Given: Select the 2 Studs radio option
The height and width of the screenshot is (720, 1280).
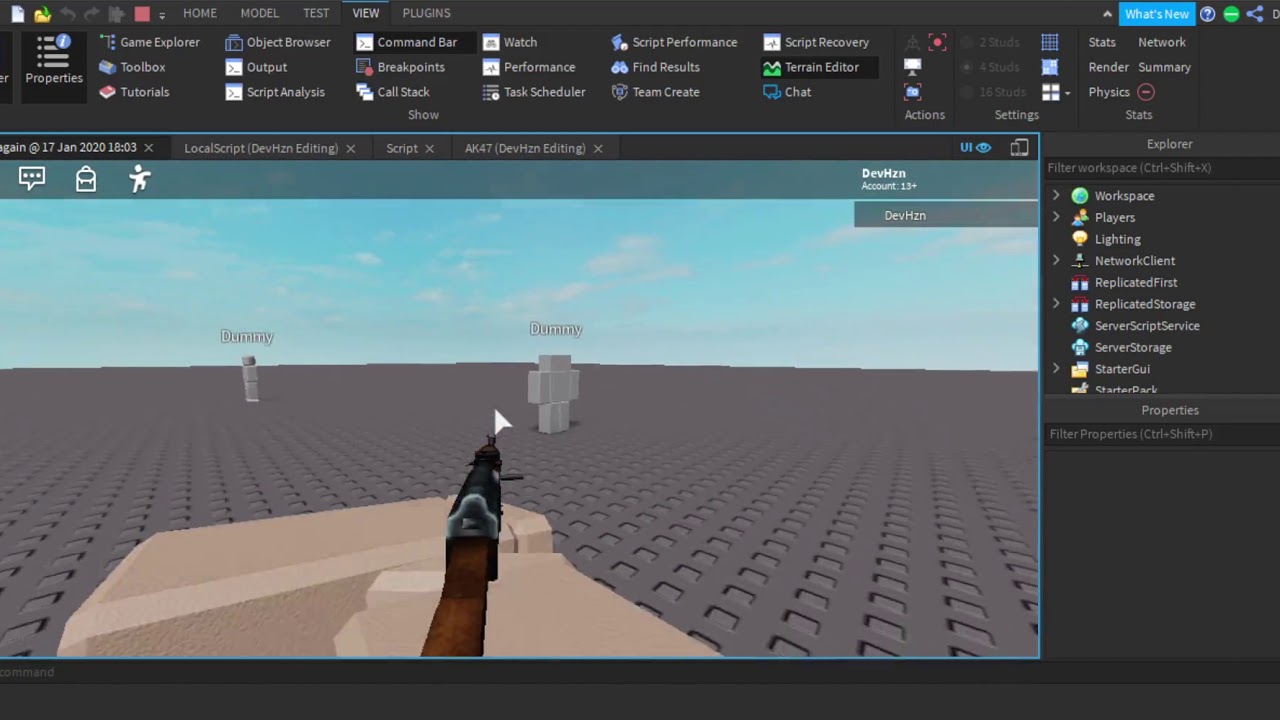Looking at the screenshot, I should [x=990, y=42].
